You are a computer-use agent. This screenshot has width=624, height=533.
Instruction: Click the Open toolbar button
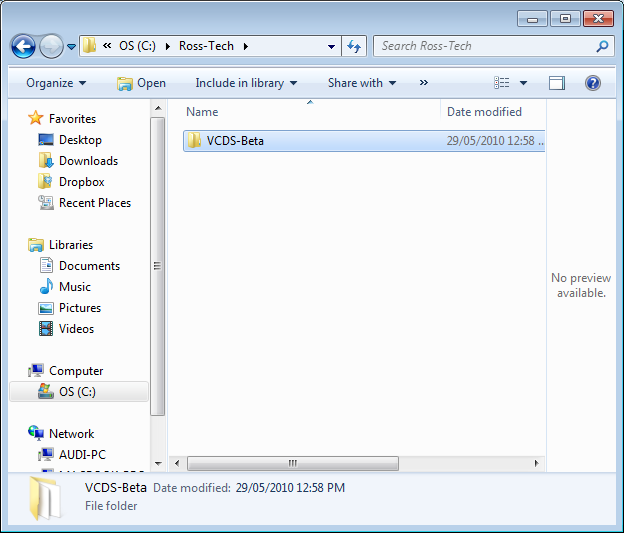pyautogui.click(x=141, y=83)
